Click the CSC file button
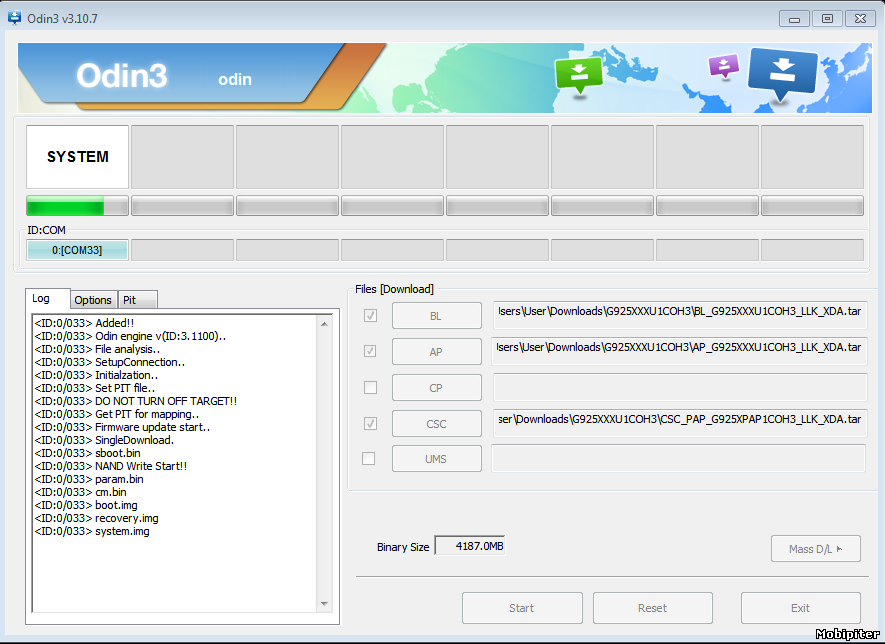Screen dimensions: 885x644 click(x=437, y=424)
